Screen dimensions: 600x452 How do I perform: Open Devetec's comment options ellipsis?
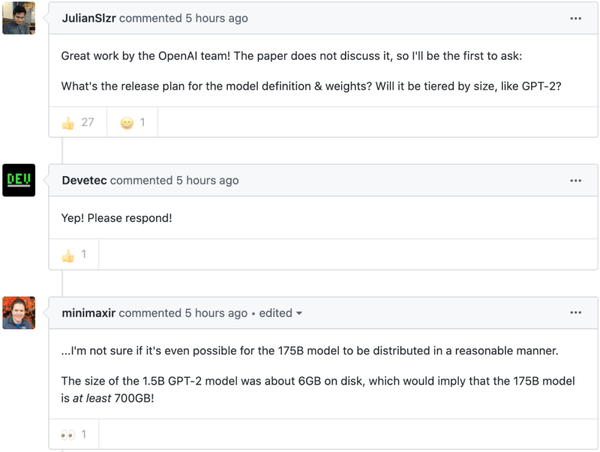[575, 181]
